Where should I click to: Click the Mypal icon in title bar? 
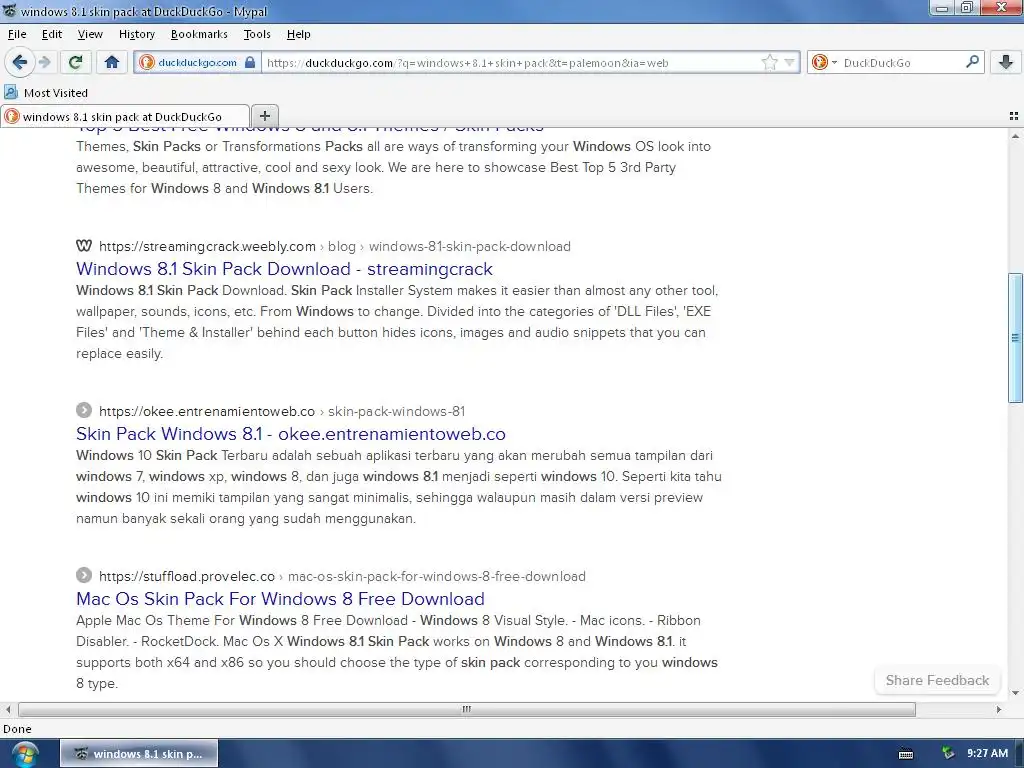pyautogui.click(x=9, y=10)
